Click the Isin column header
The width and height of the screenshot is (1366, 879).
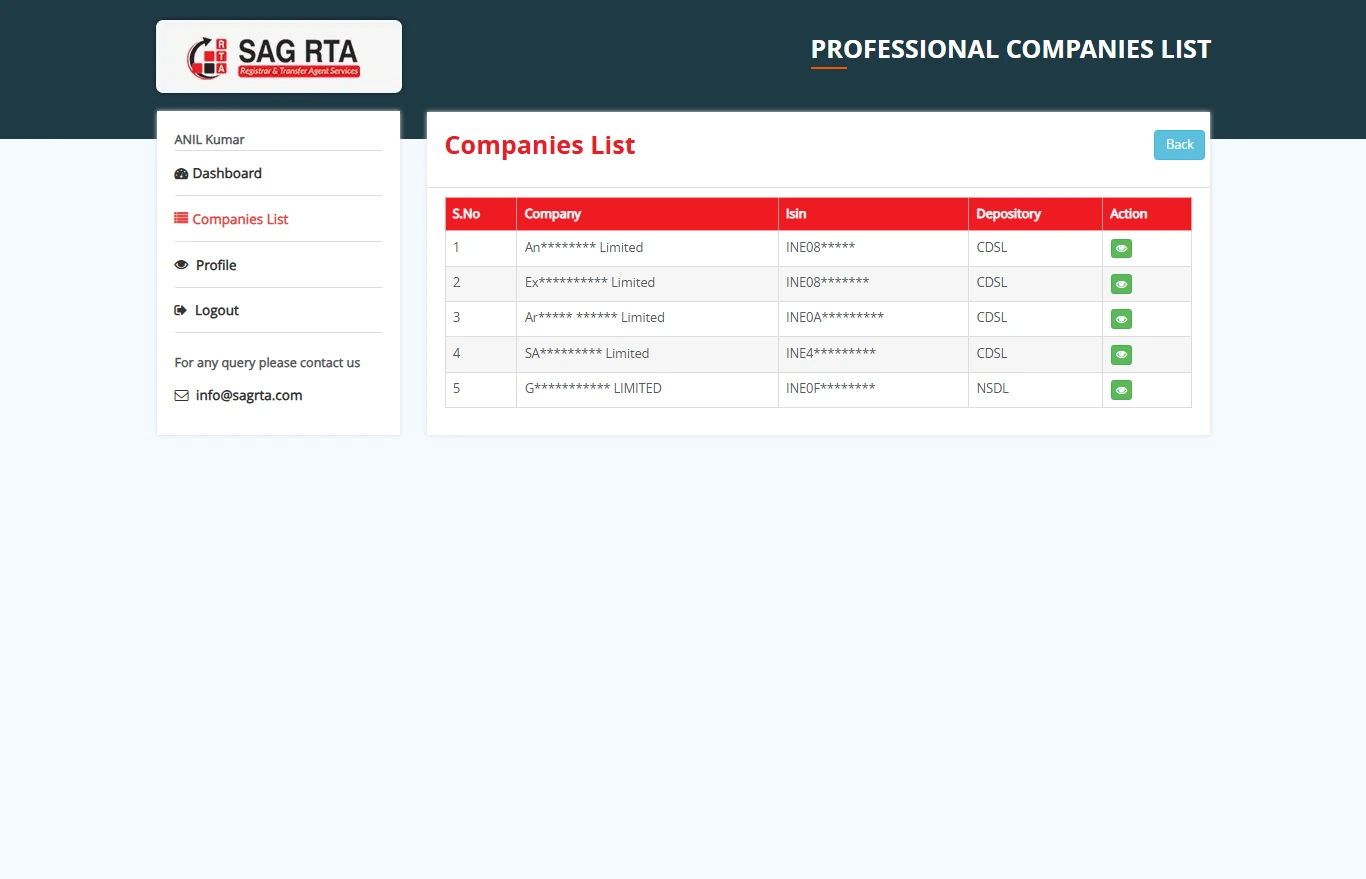pyautogui.click(x=796, y=214)
